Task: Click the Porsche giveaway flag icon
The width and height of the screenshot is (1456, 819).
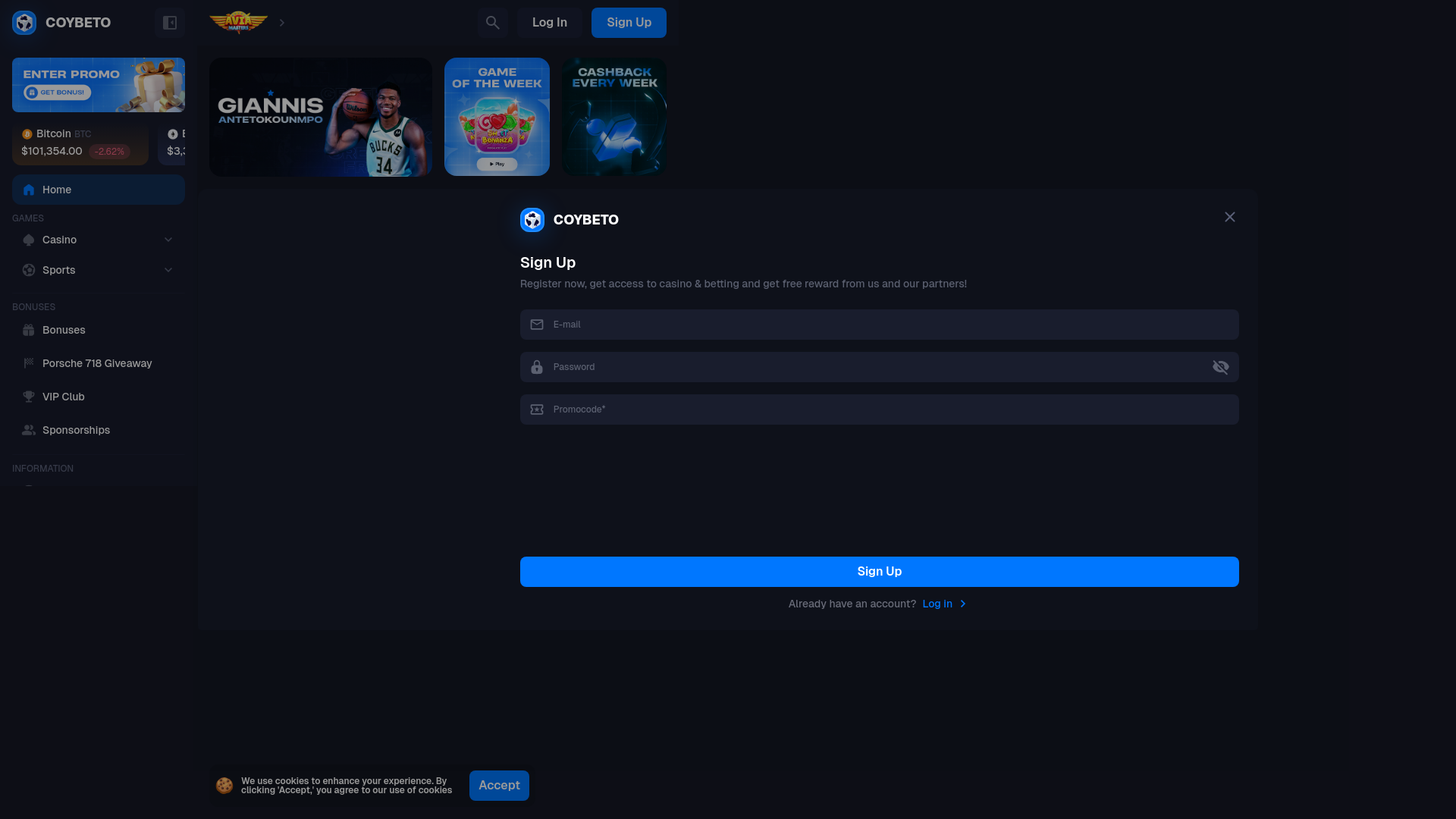Action: 29,363
